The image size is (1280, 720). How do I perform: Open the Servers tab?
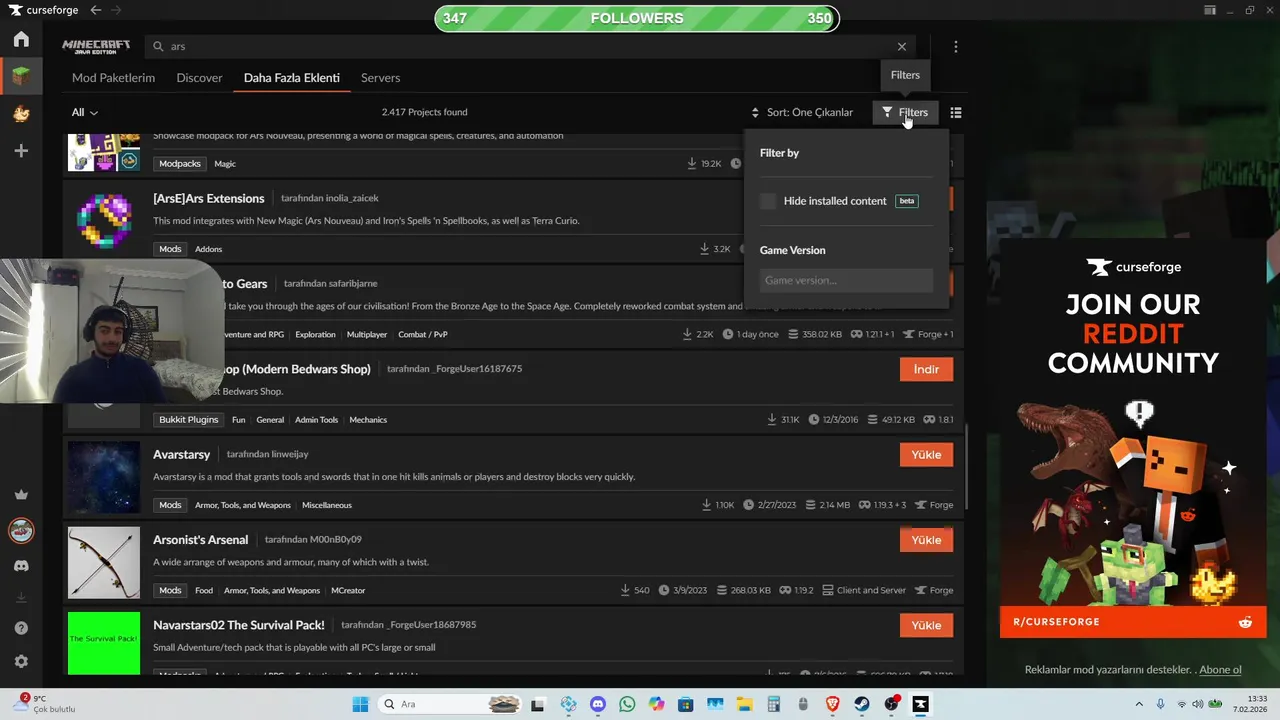[380, 78]
